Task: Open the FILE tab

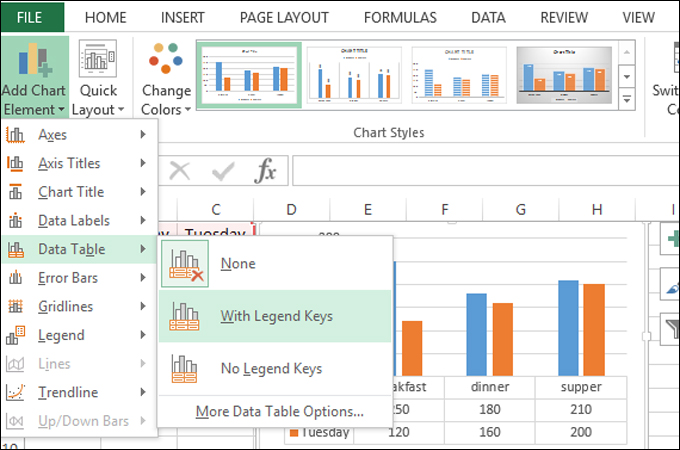Action: (33, 17)
